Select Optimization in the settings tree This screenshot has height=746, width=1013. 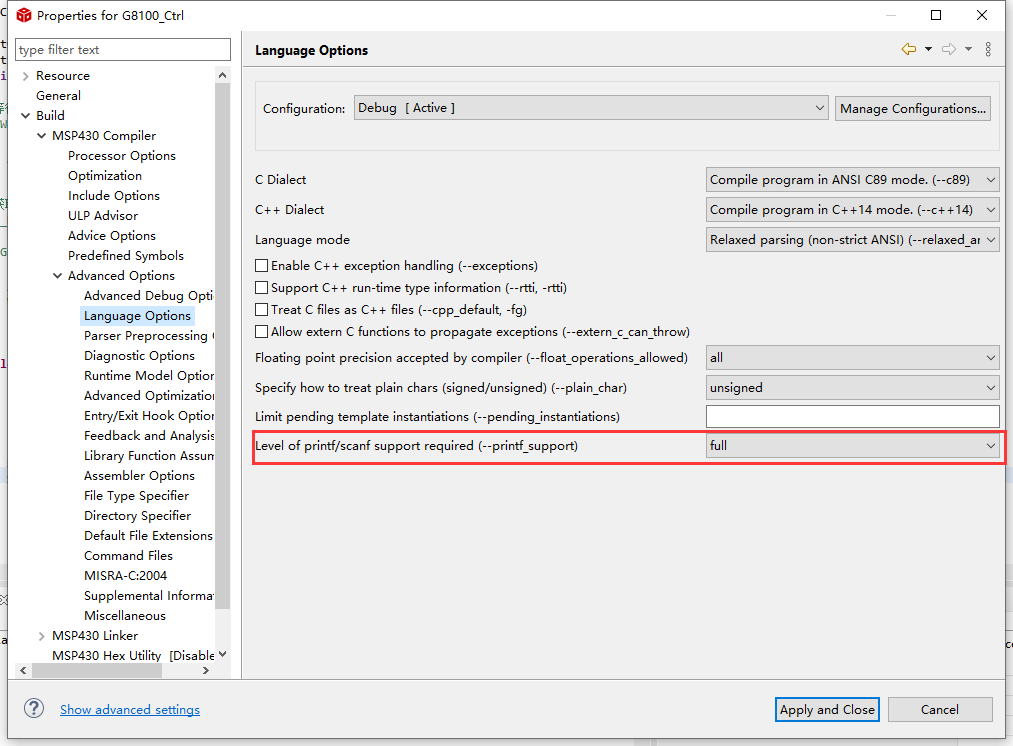(x=105, y=176)
